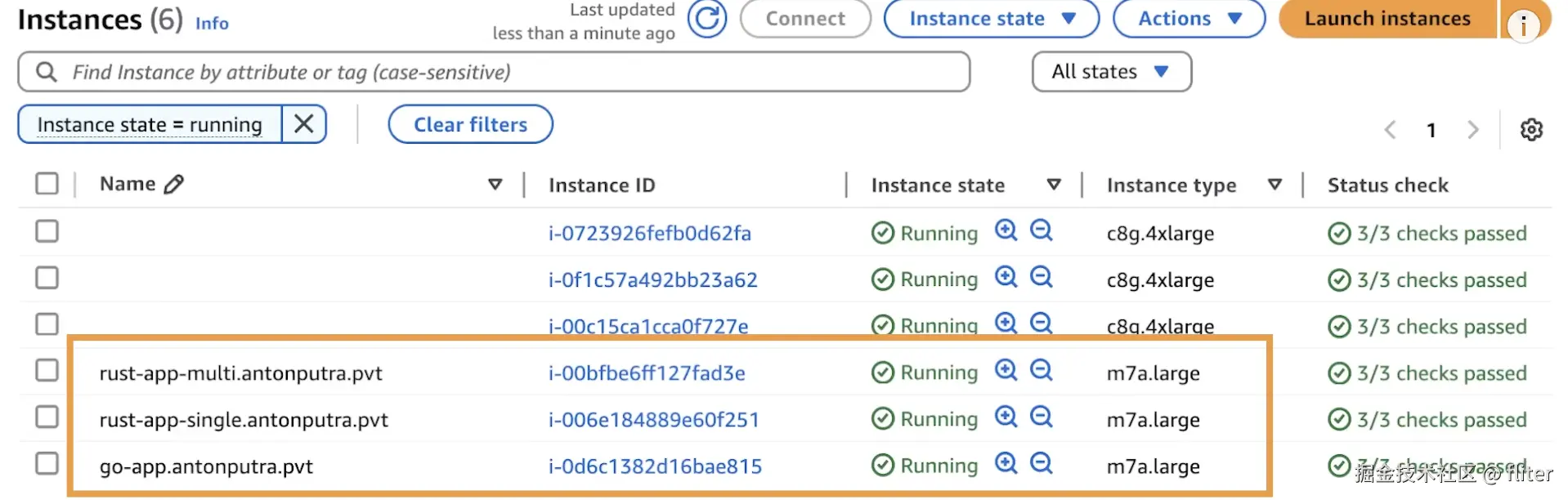
Task: Open the Instance state dropdown button
Action: coord(991,19)
